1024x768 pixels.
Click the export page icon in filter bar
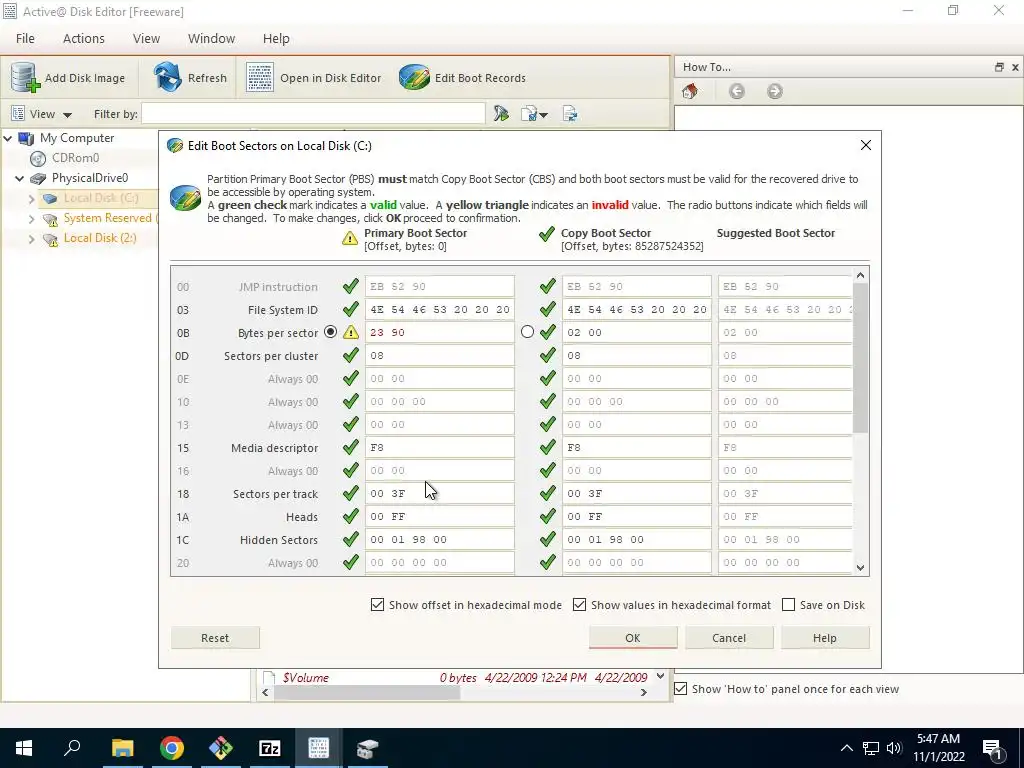570,114
